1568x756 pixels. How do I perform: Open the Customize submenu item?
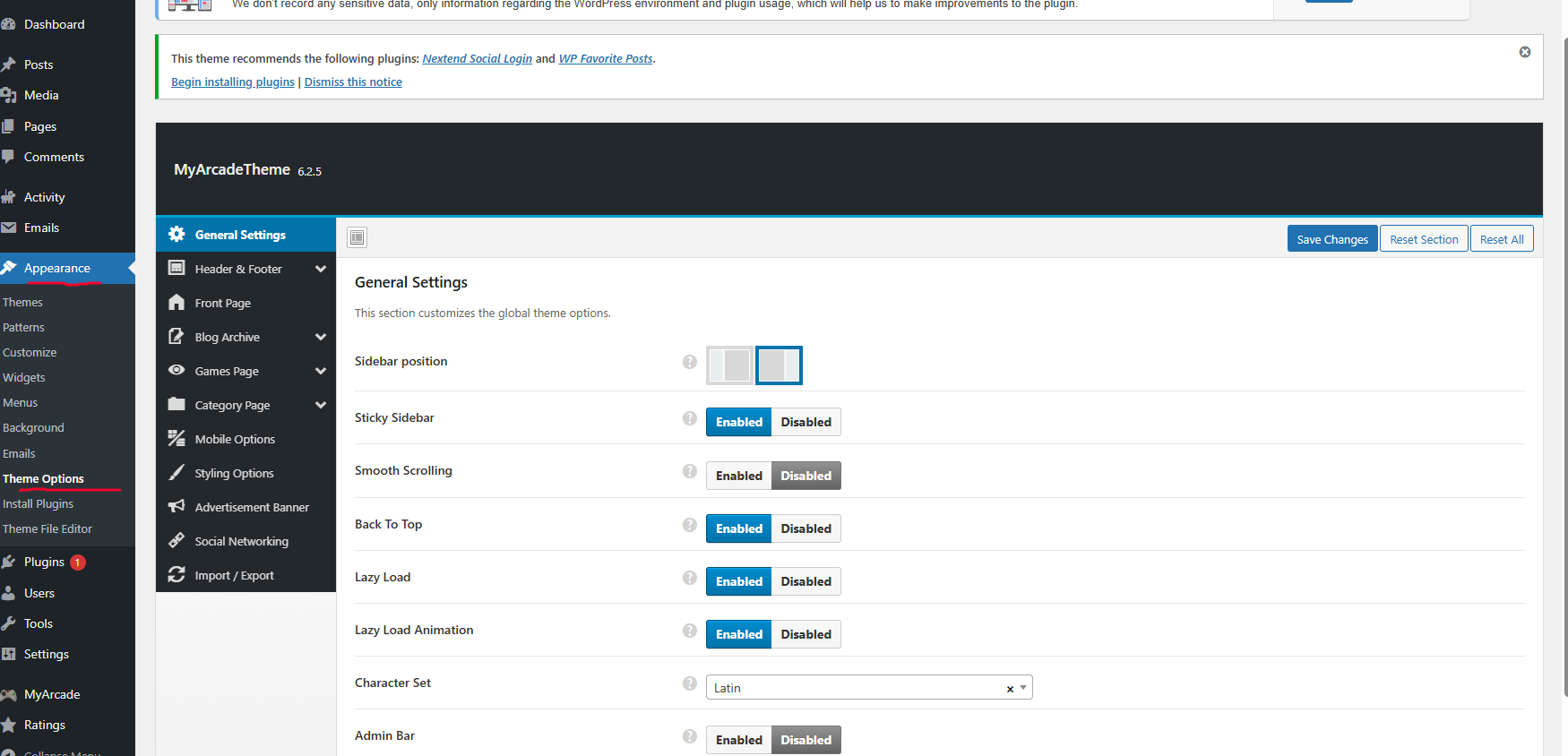(x=30, y=352)
